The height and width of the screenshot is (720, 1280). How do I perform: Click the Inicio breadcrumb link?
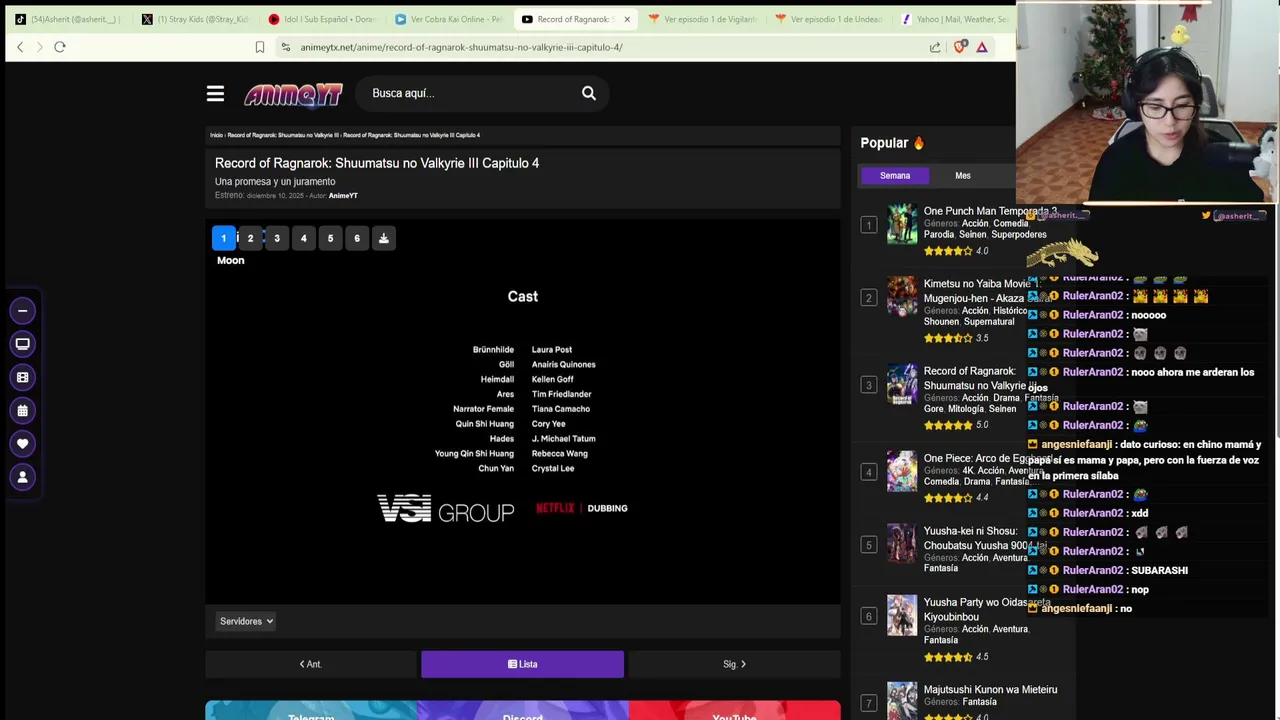coord(216,135)
